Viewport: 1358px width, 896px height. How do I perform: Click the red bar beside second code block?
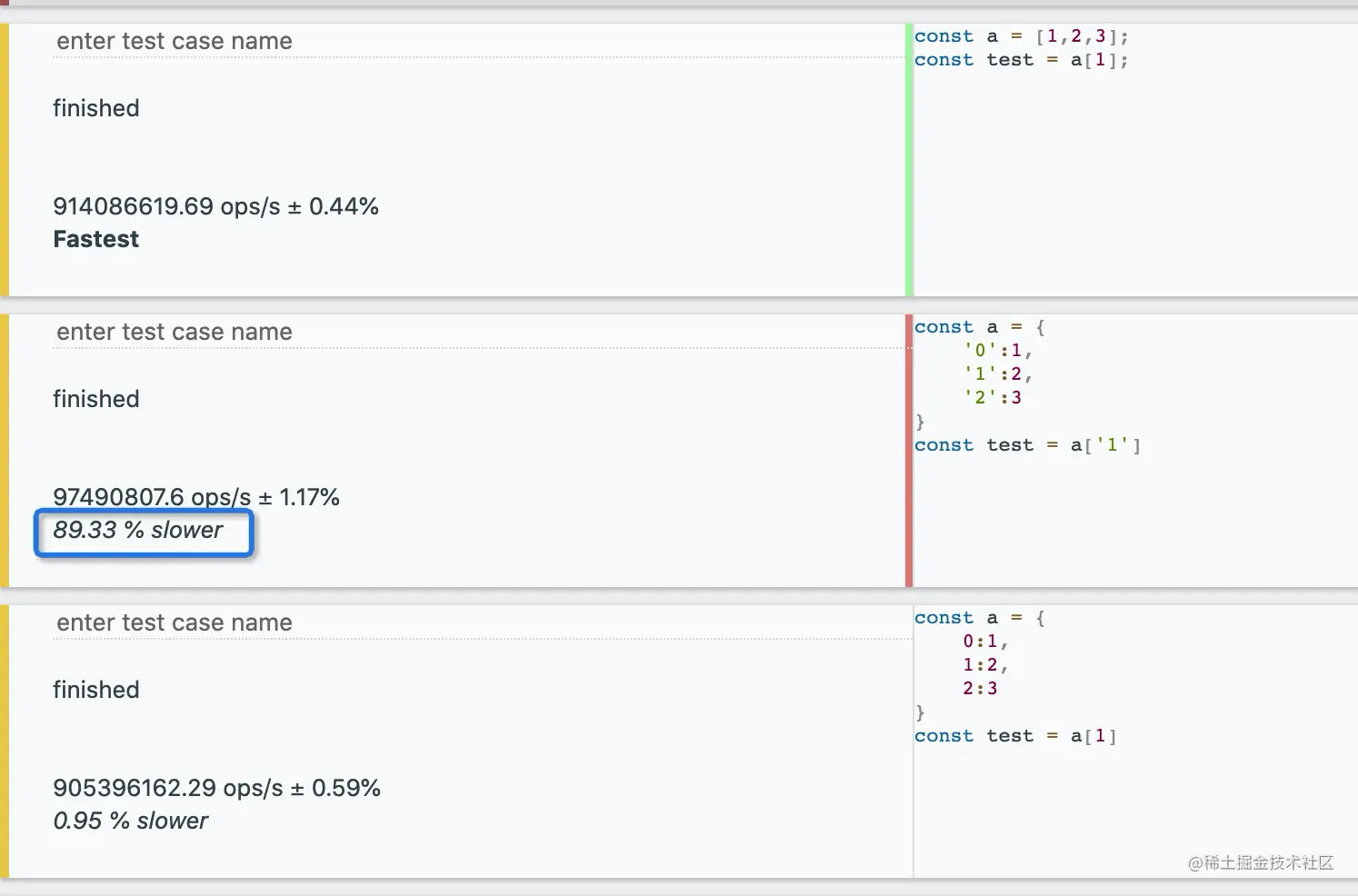click(x=909, y=451)
